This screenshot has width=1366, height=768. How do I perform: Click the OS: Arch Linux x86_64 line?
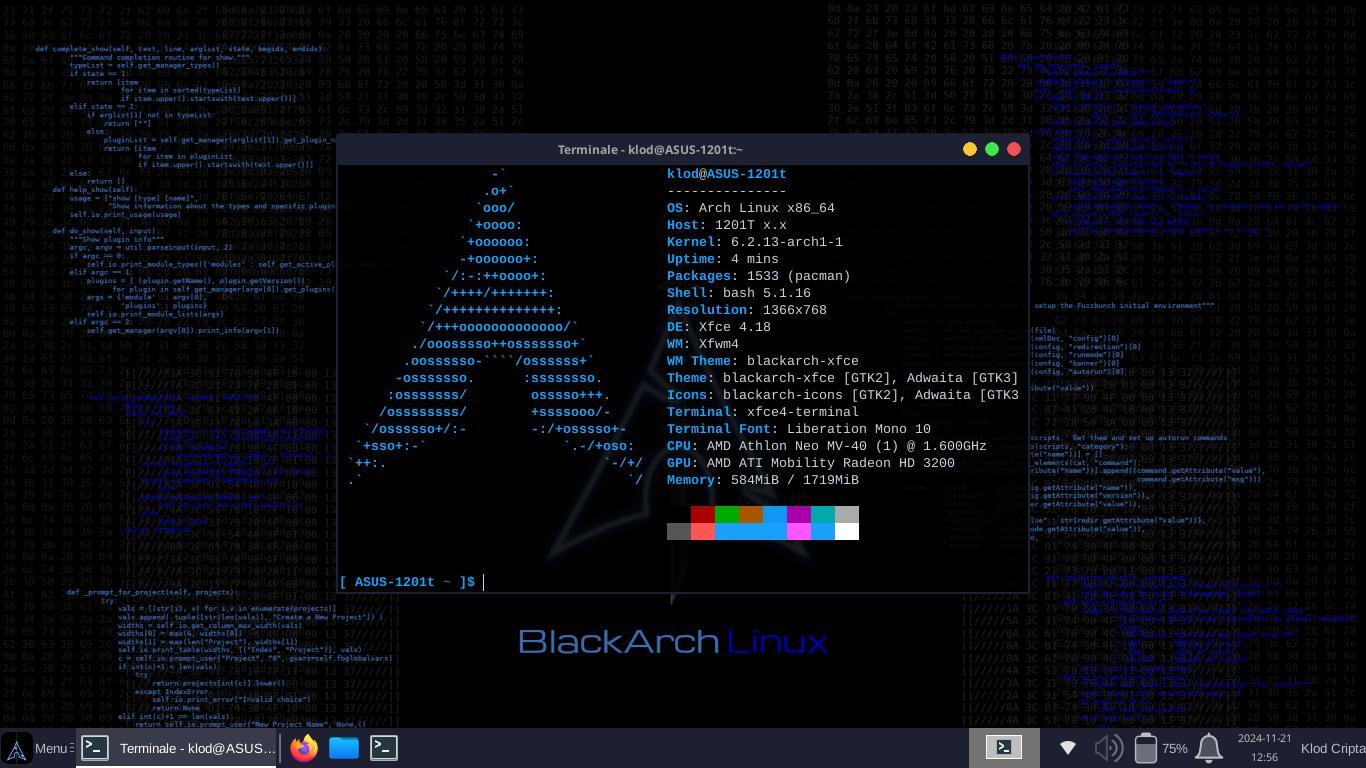click(751, 208)
